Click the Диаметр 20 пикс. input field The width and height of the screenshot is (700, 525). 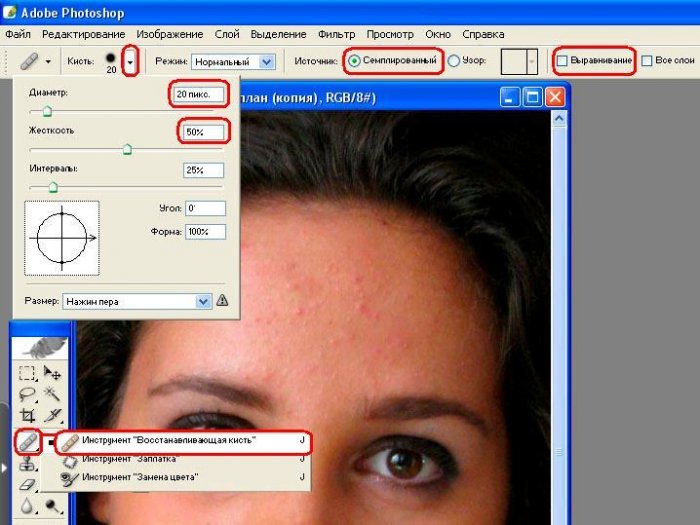[x=197, y=94]
